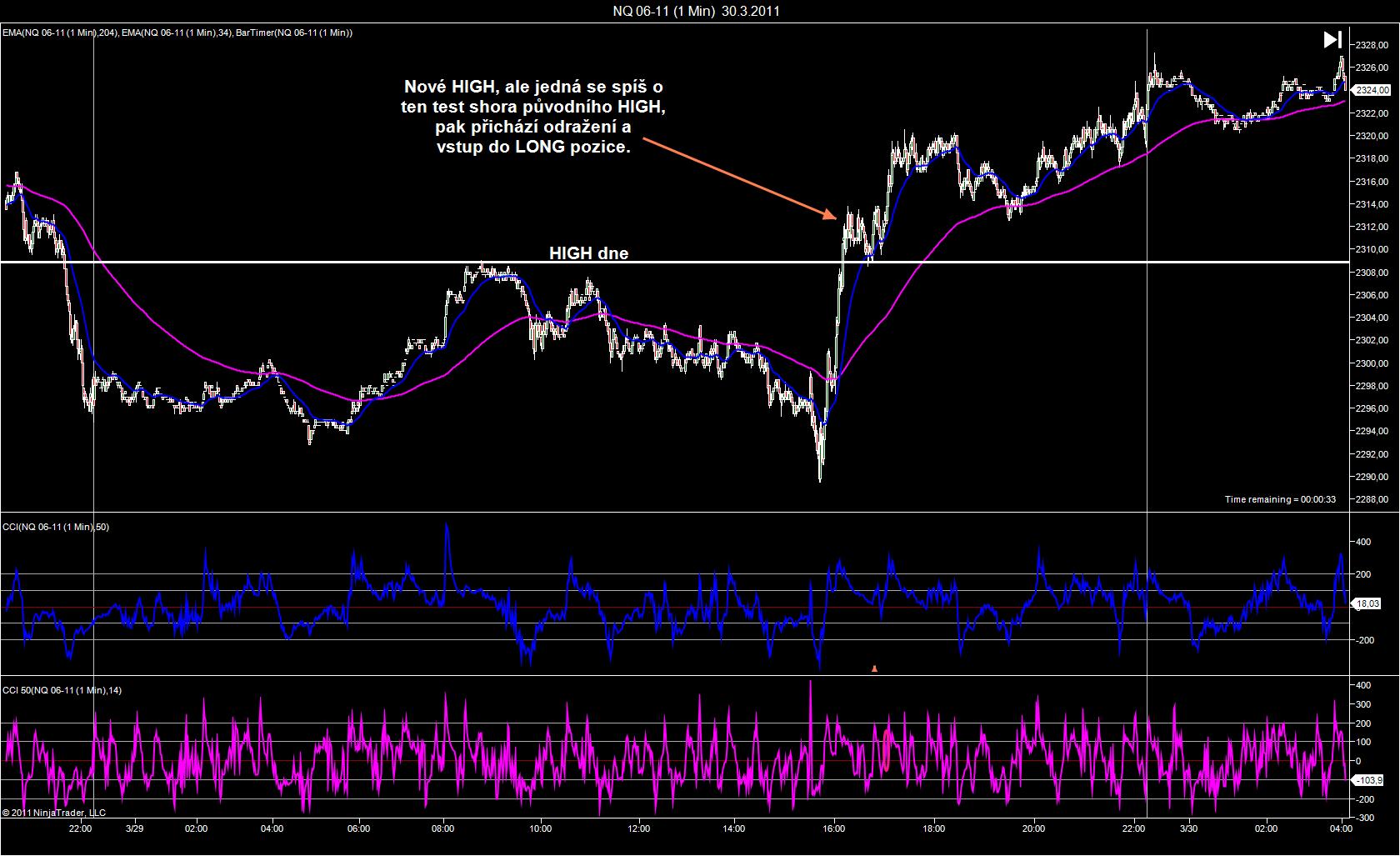This screenshot has width=1400, height=856.
Task: Click the 18:00 time axis label
Action: [x=934, y=829]
